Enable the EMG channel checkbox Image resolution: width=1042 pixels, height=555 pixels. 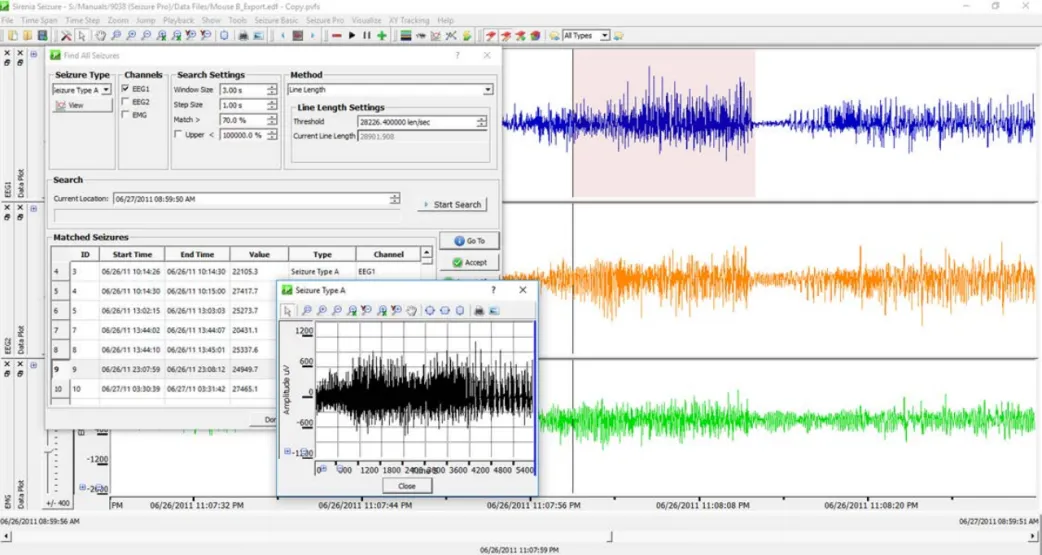tap(126, 115)
